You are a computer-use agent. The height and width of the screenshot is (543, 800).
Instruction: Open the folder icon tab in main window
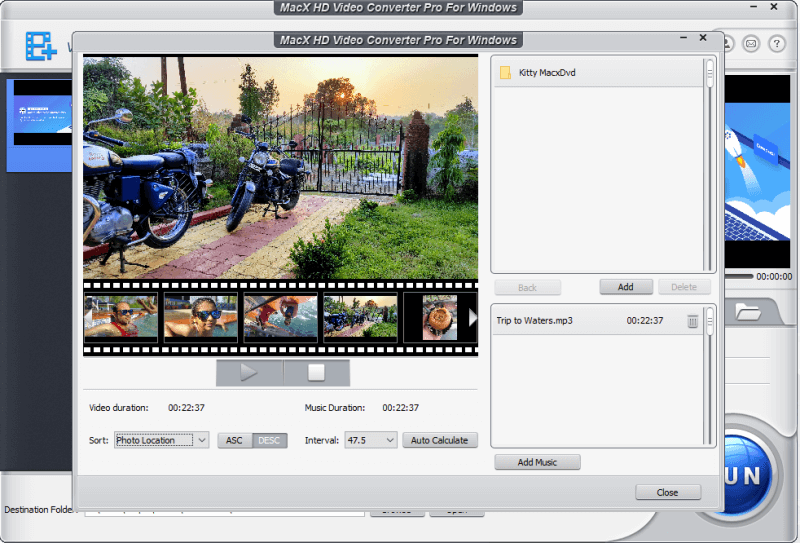point(748,311)
